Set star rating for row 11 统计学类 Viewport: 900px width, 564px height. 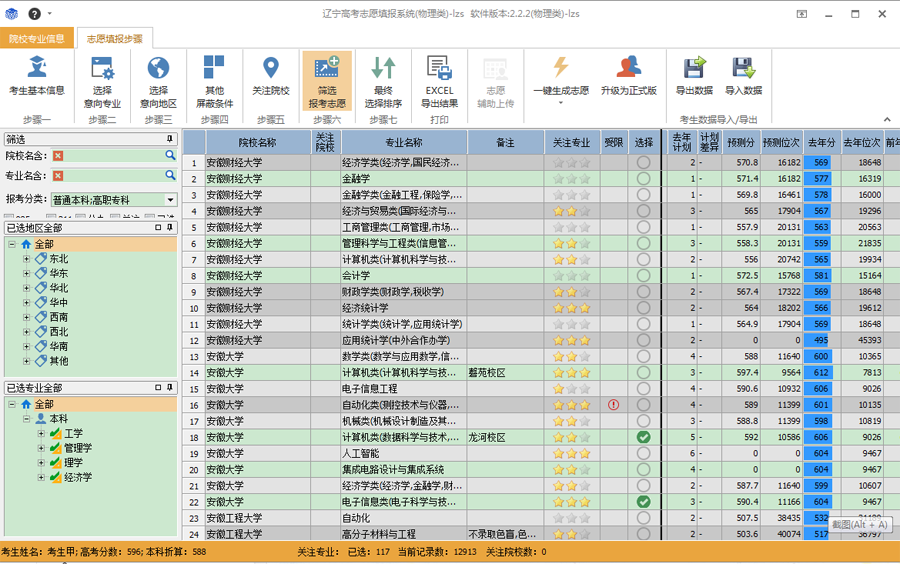click(572, 324)
